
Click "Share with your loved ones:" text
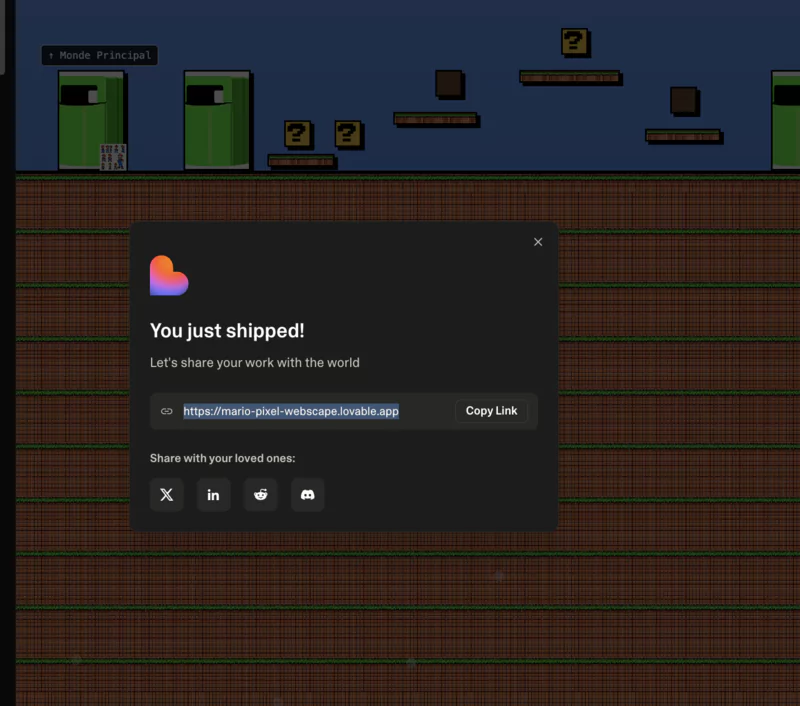click(x=222, y=458)
